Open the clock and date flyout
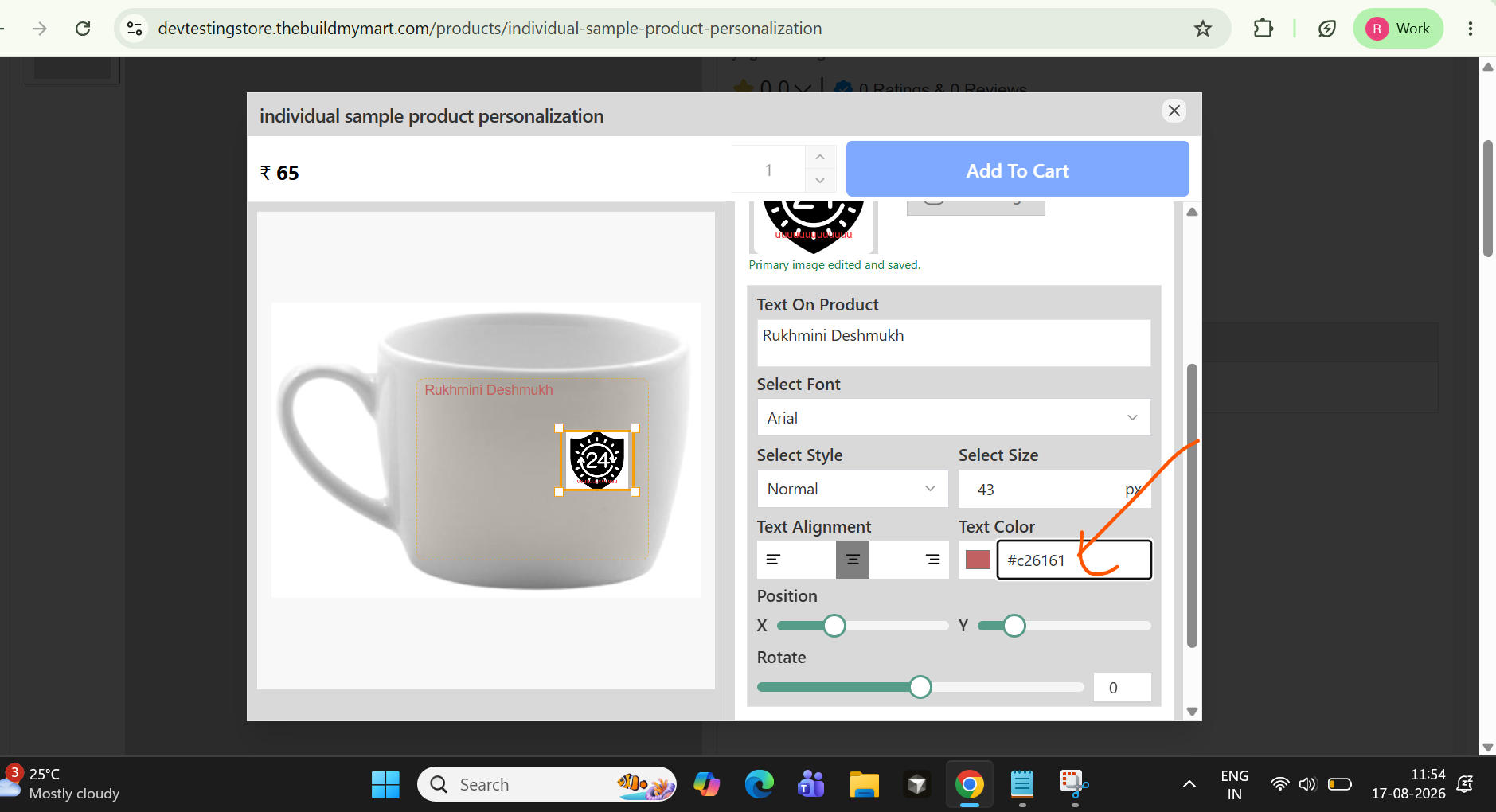Screen dimensions: 1496x812 point(1408,784)
